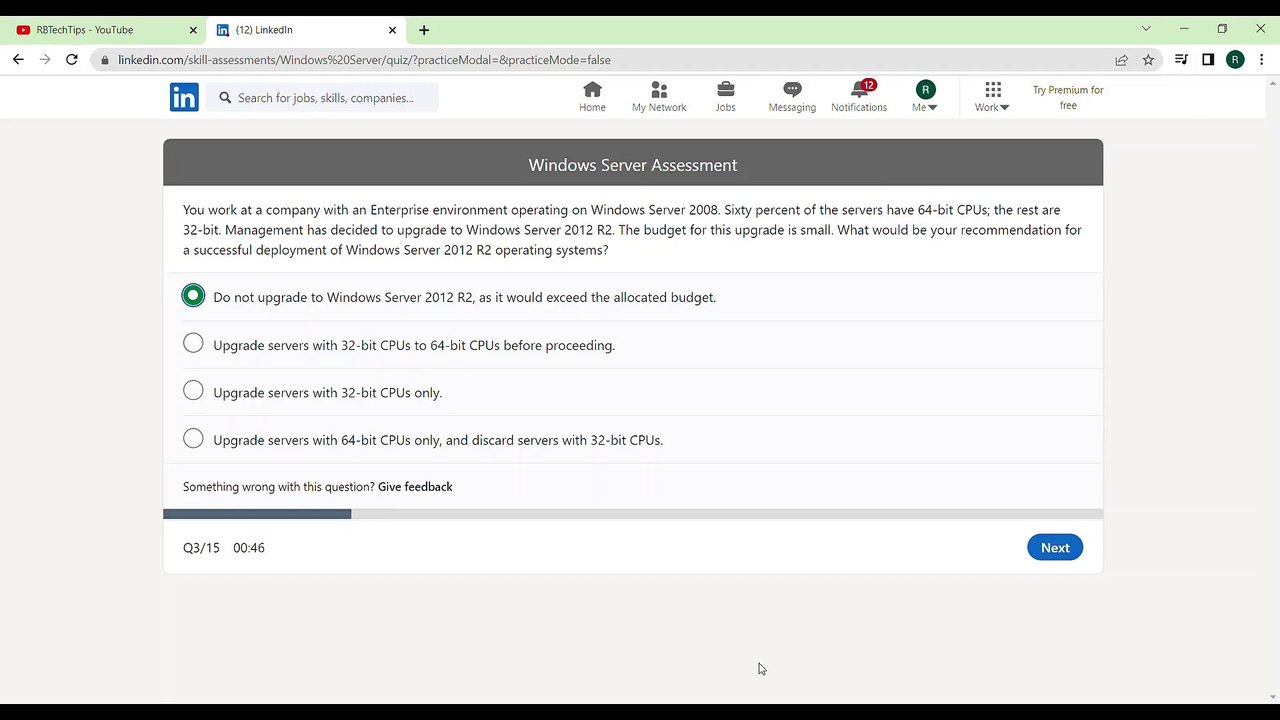Screen dimensions: 1280x720
Task: Open My Network icon
Action: pyautogui.click(x=659, y=97)
